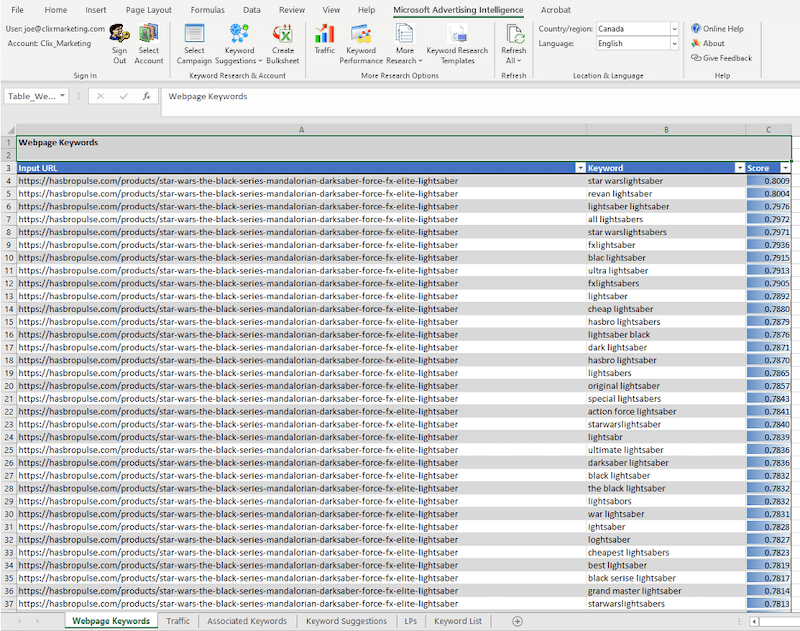
Task: Select the 'action force lightsaber' cell
Action: tap(666, 412)
